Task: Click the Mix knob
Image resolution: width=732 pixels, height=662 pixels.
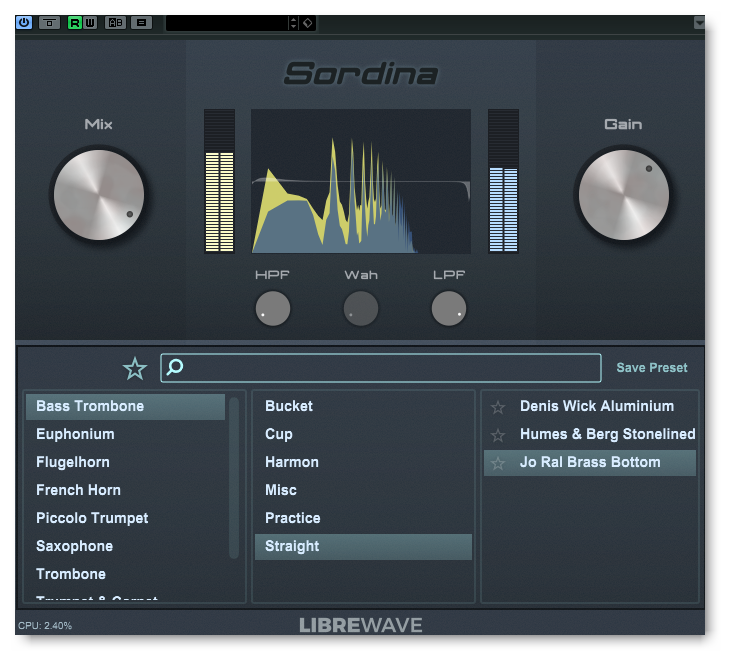Action: tap(99, 195)
